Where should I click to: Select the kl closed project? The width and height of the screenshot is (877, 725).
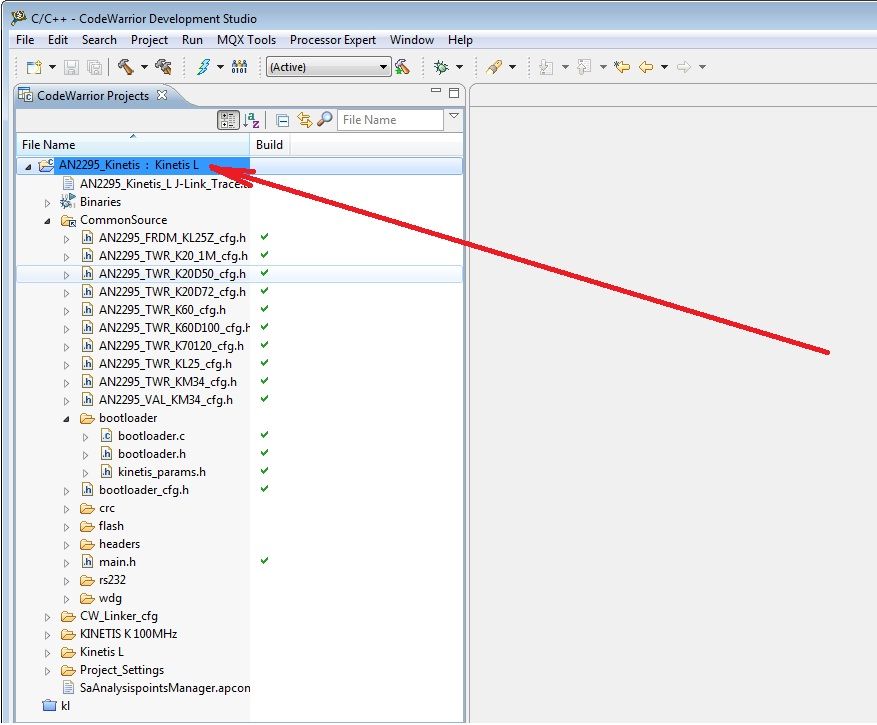(x=65, y=705)
